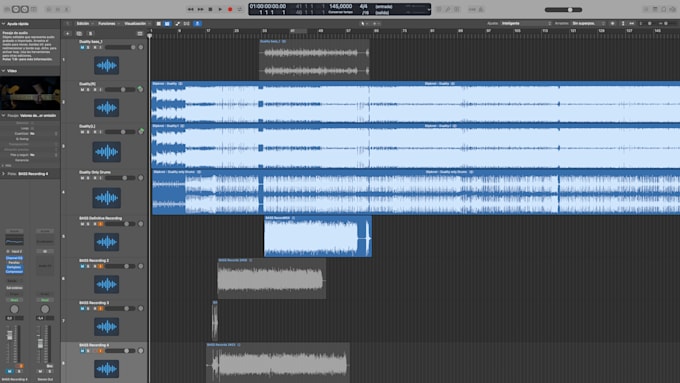Open the left-click tool pointer menu
680x383 pixels.
pyautogui.click(x=363, y=23)
